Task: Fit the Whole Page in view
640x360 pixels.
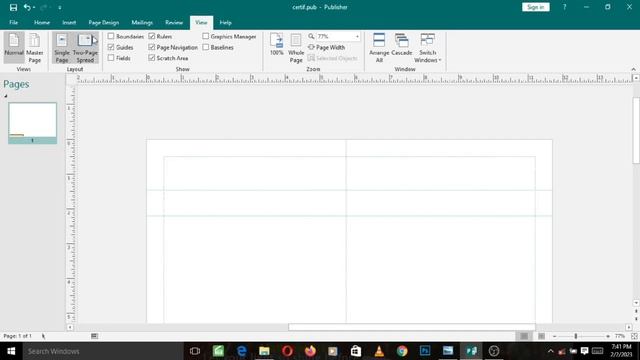Action: pyautogui.click(x=296, y=48)
